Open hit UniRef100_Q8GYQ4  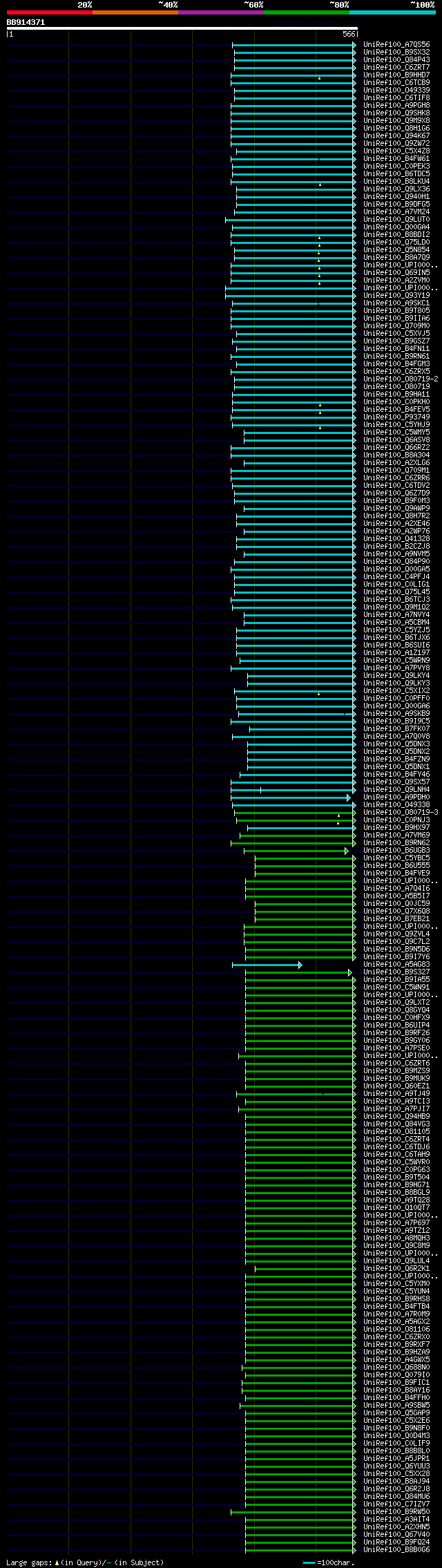click(x=396, y=1010)
